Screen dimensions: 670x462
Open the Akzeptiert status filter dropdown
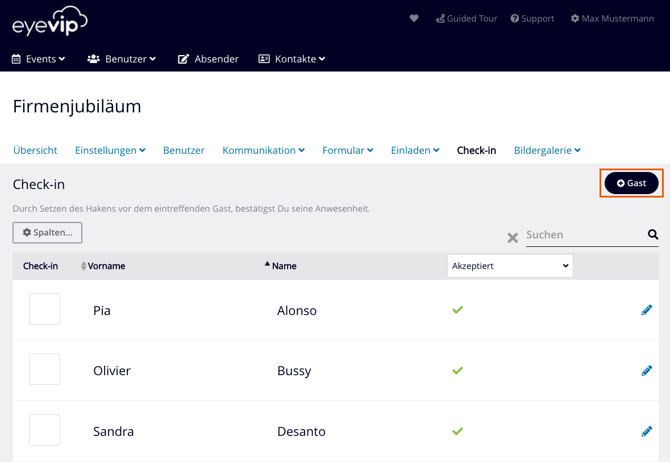(510, 266)
